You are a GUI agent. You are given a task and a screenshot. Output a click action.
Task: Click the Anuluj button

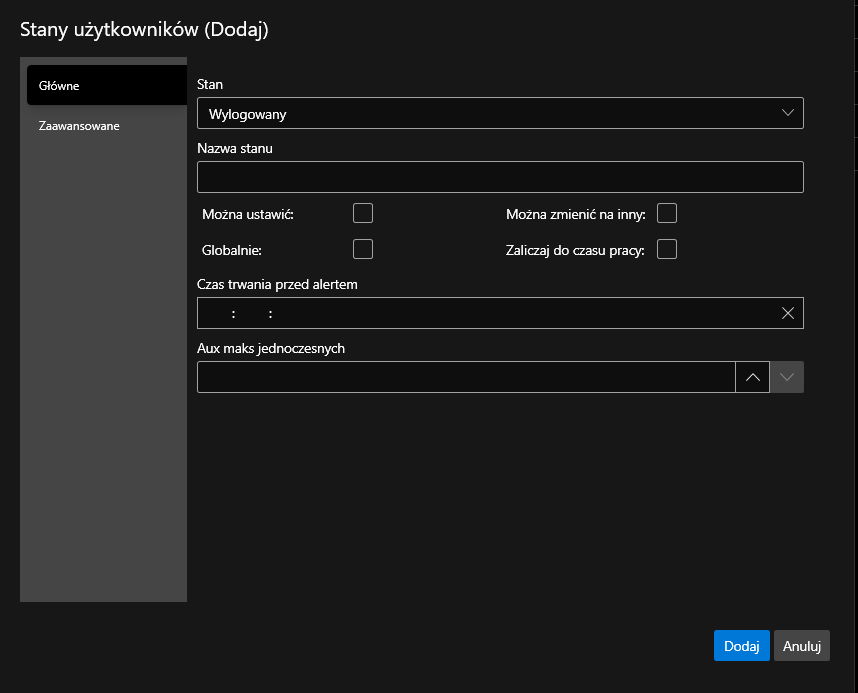coord(801,646)
